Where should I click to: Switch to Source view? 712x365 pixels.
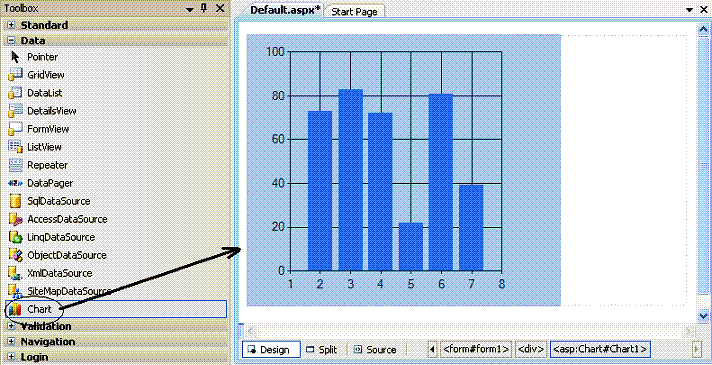click(375, 350)
